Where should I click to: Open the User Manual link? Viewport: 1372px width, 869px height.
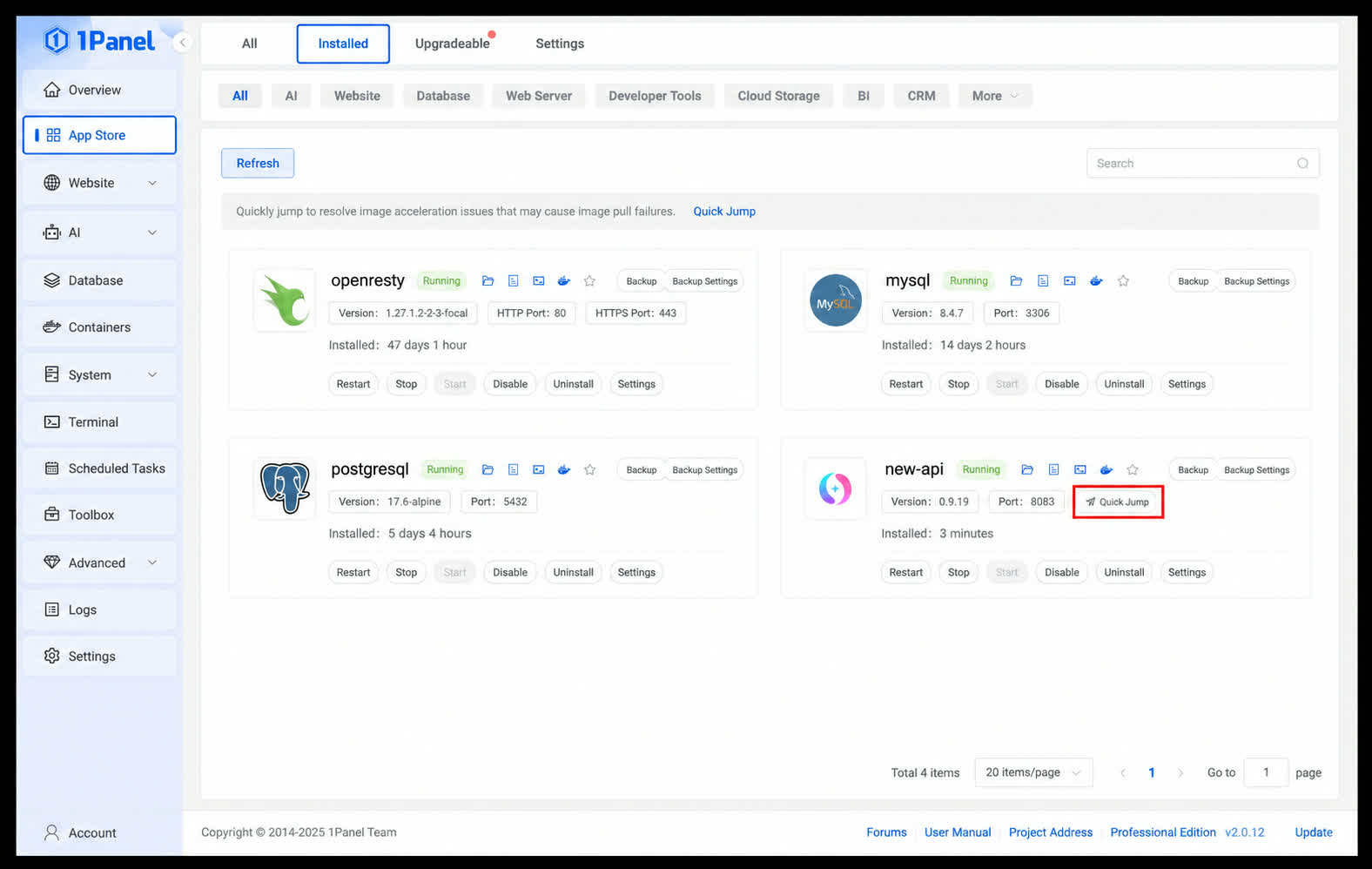coord(958,832)
